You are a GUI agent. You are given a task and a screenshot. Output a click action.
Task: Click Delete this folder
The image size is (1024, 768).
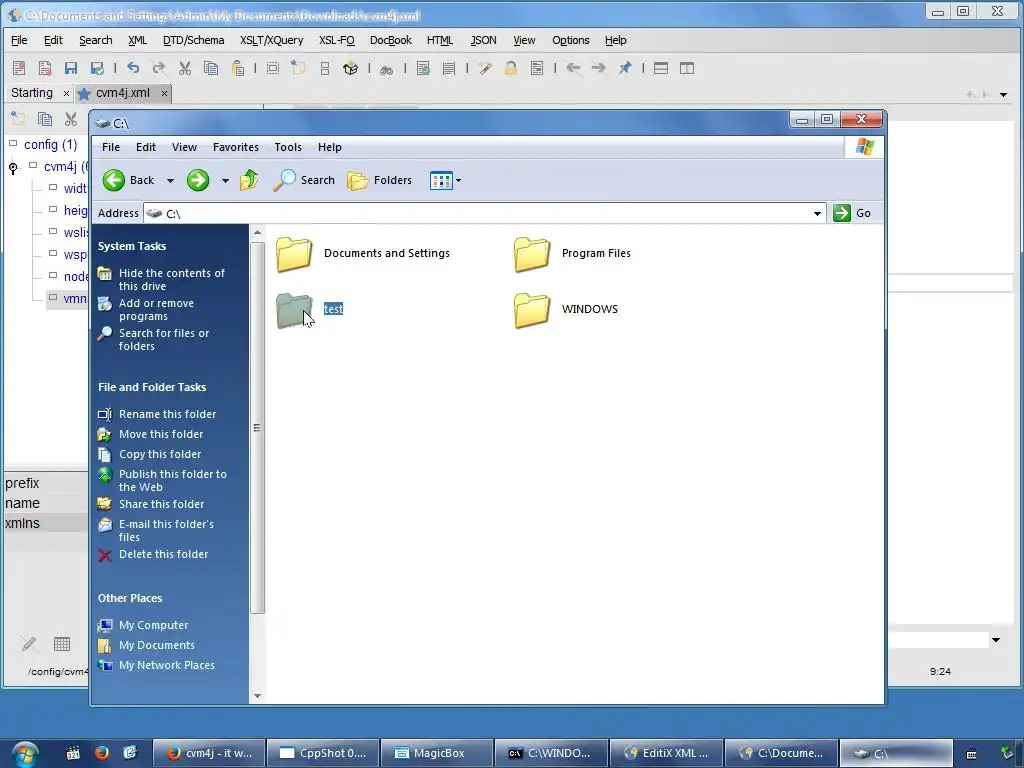(x=163, y=554)
